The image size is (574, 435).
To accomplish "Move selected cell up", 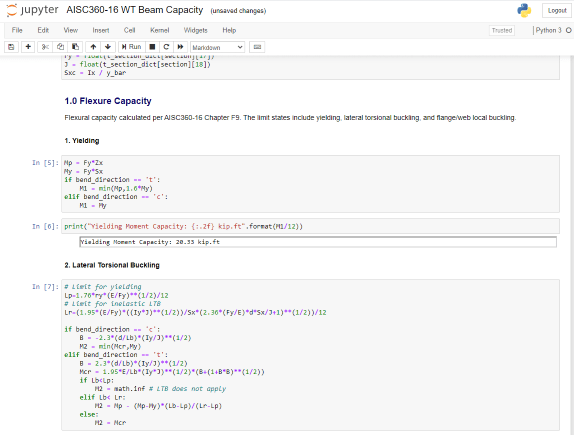I will 93,47.
